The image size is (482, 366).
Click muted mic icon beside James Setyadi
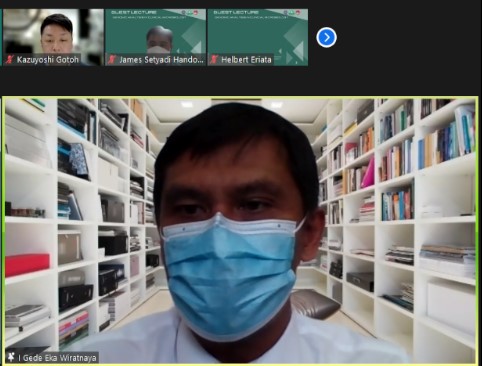pos(112,60)
